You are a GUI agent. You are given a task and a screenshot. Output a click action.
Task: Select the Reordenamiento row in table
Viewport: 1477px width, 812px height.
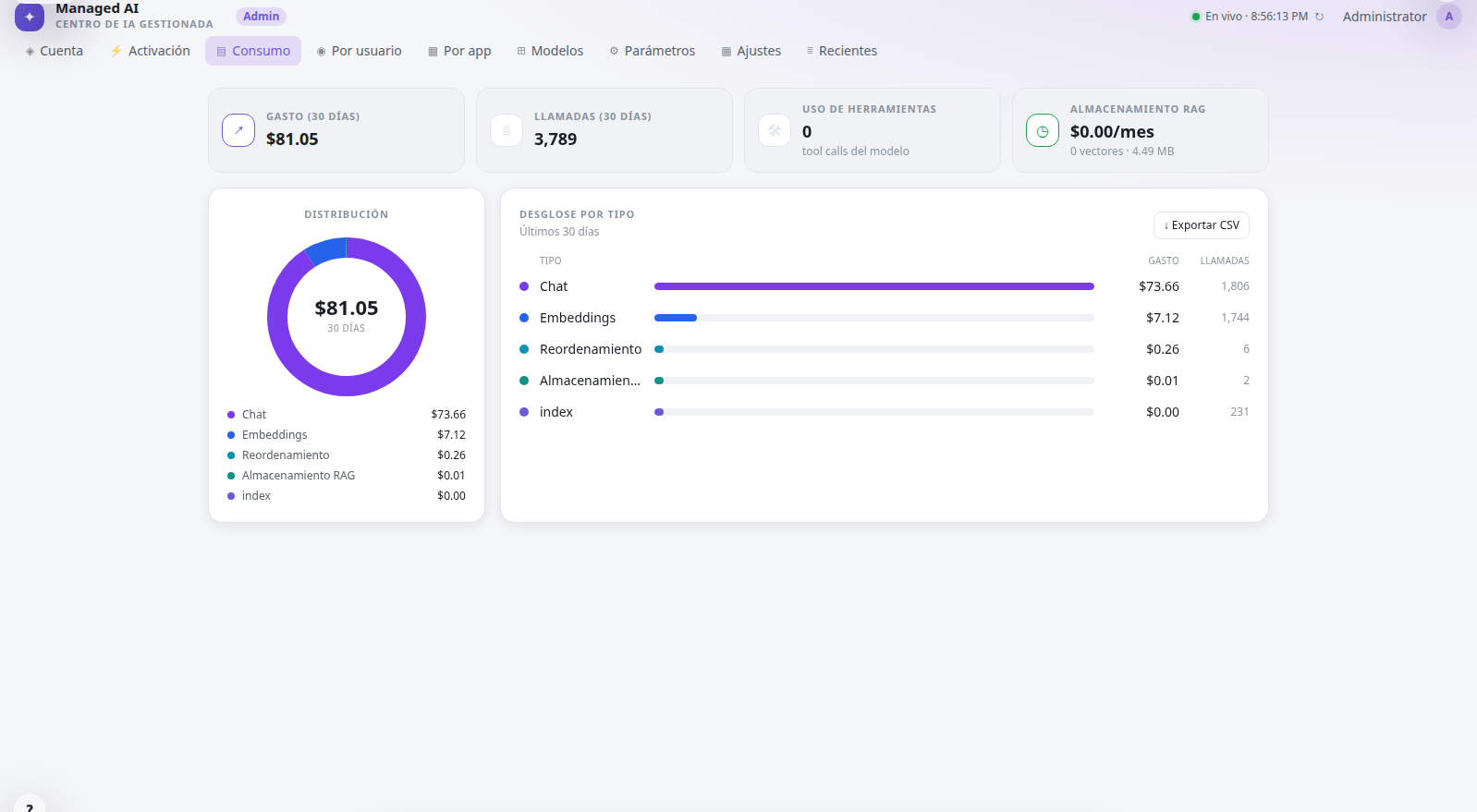885,349
